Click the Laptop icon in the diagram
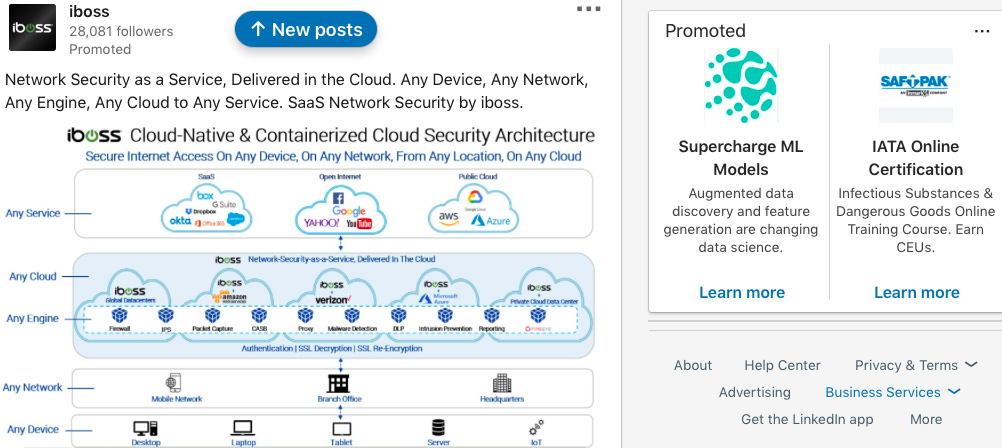The width and height of the screenshot is (1002, 448). click(243, 428)
